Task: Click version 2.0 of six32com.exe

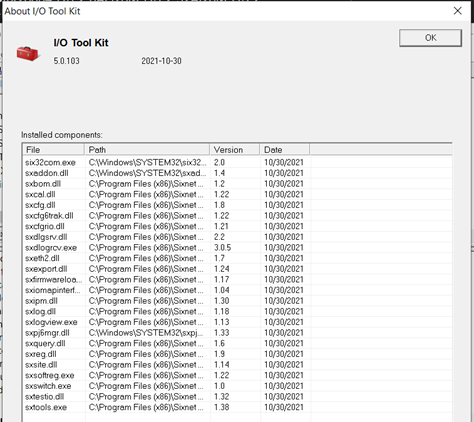Action: point(219,162)
